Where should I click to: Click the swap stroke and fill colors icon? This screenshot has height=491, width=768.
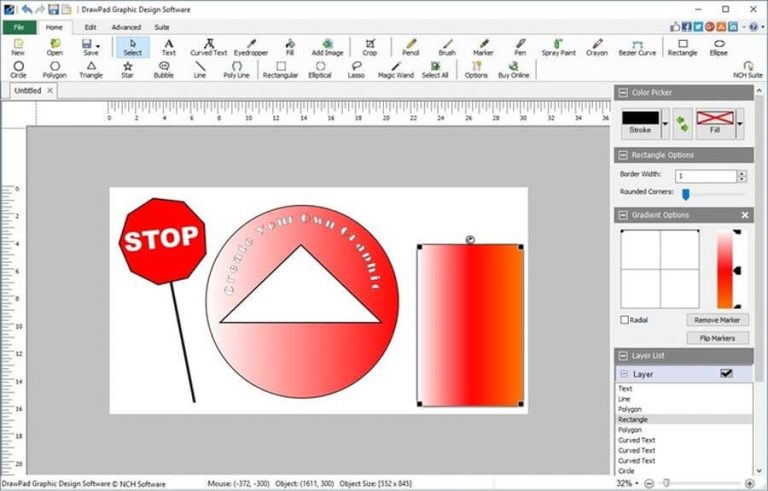point(683,123)
